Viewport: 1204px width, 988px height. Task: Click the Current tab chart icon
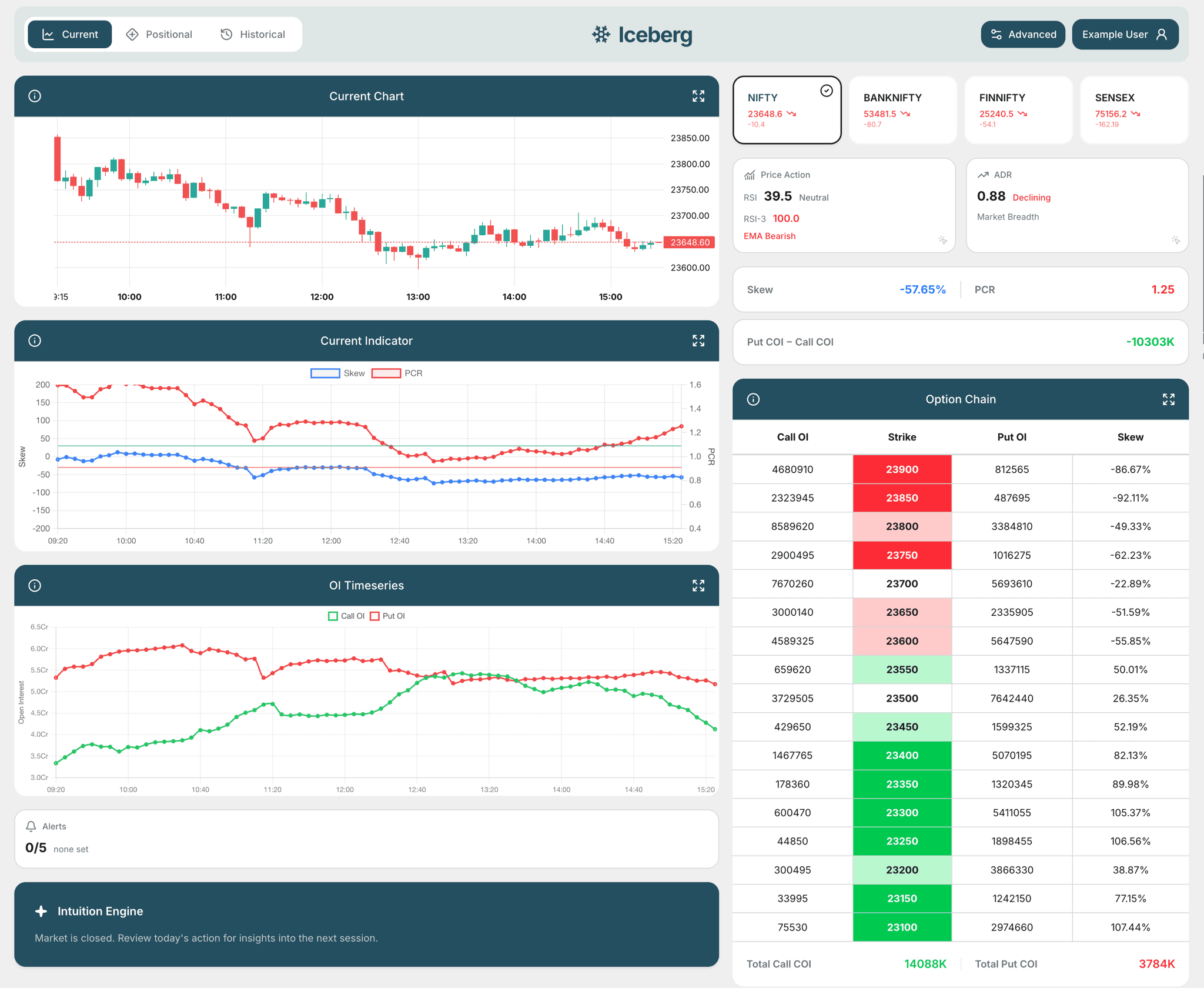[48, 35]
